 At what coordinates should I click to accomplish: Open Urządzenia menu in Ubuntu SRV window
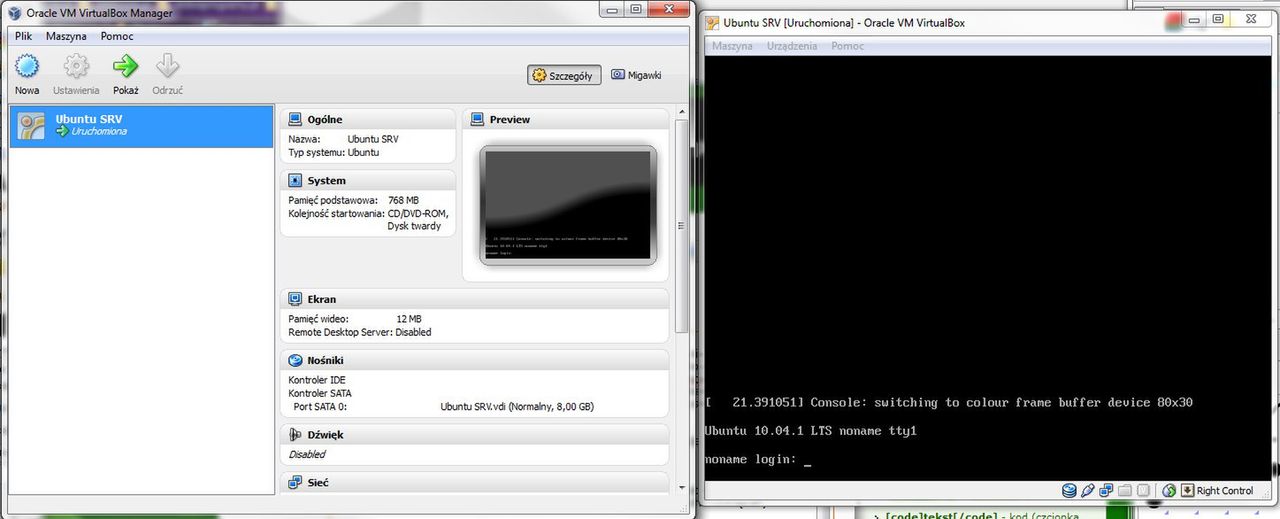(792, 46)
